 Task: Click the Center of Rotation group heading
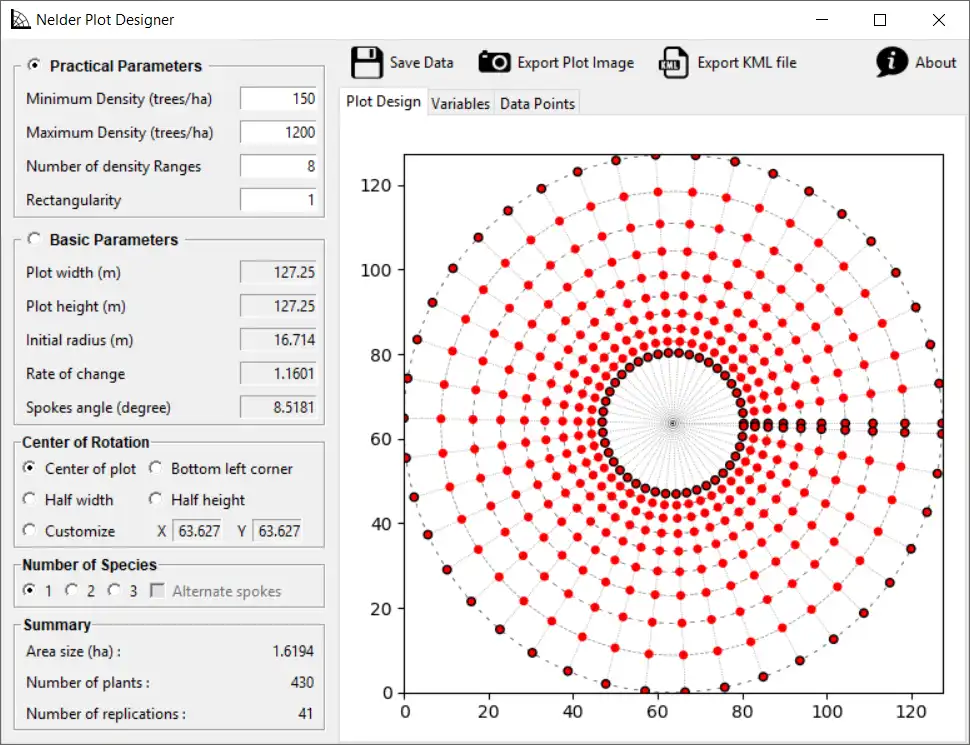(x=85, y=442)
